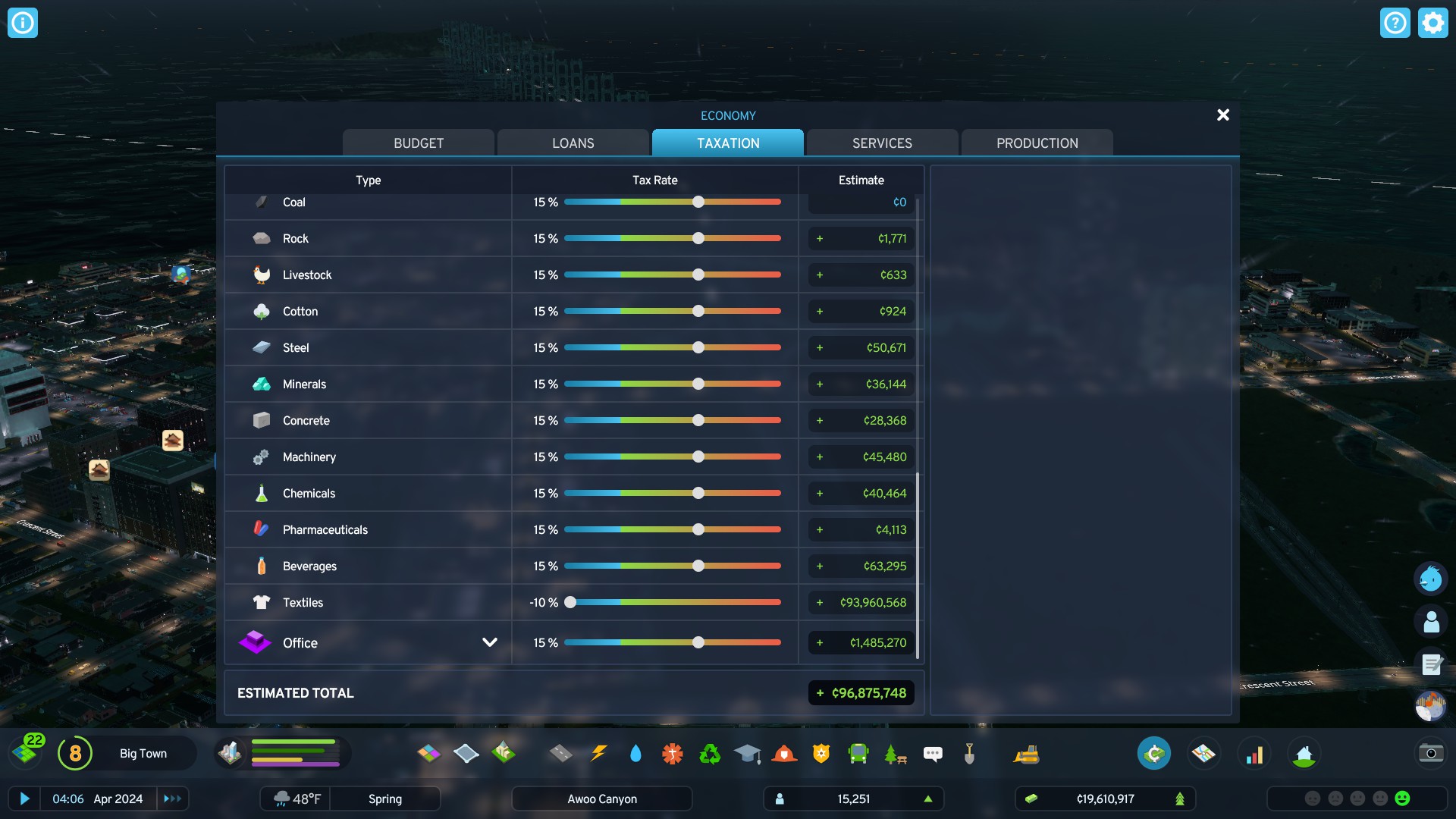Viewport: 1456px width, 819px height.
Task: Enter Photo Mode with the camera icon
Action: pyautogui.click(x=1430, y=753)
